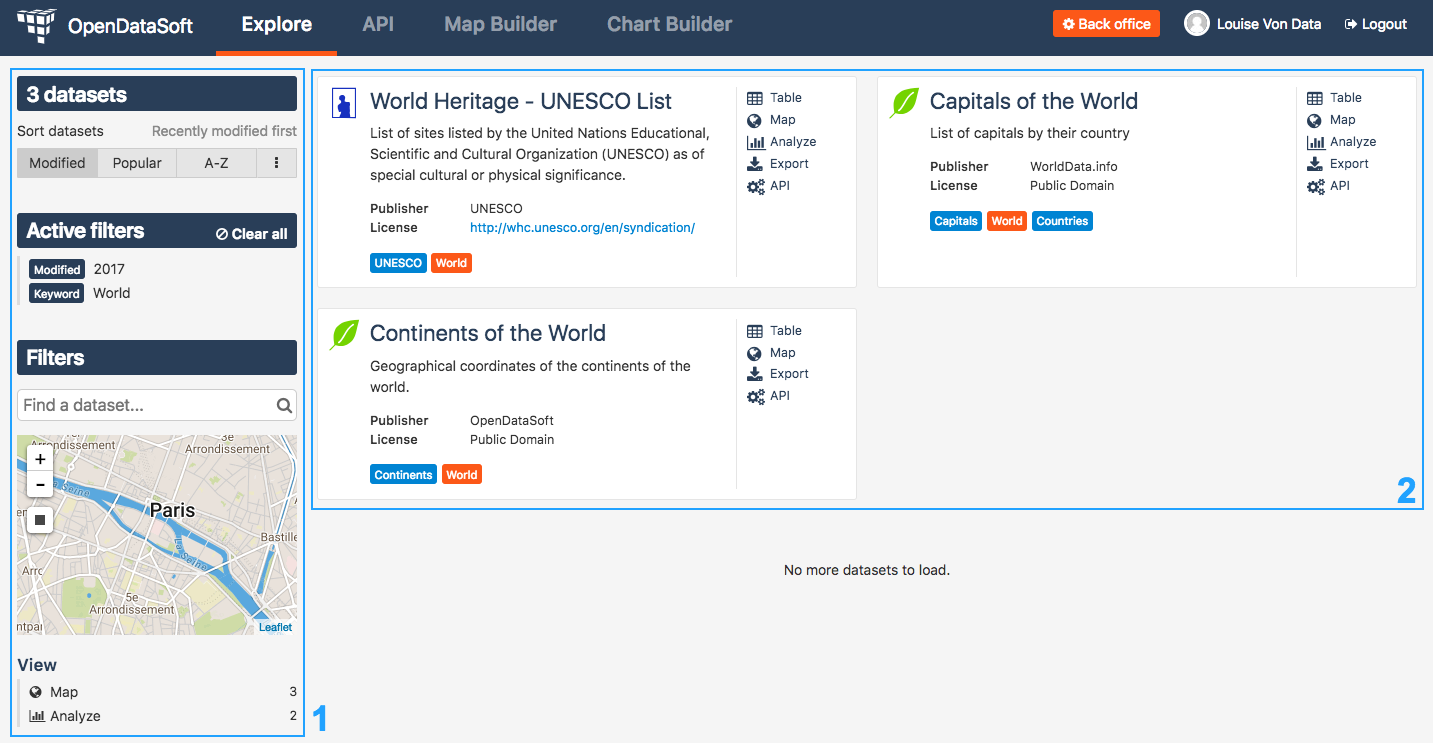Open Table view for Capitals of the World
1433x743 pixels.
[1335, 98]
